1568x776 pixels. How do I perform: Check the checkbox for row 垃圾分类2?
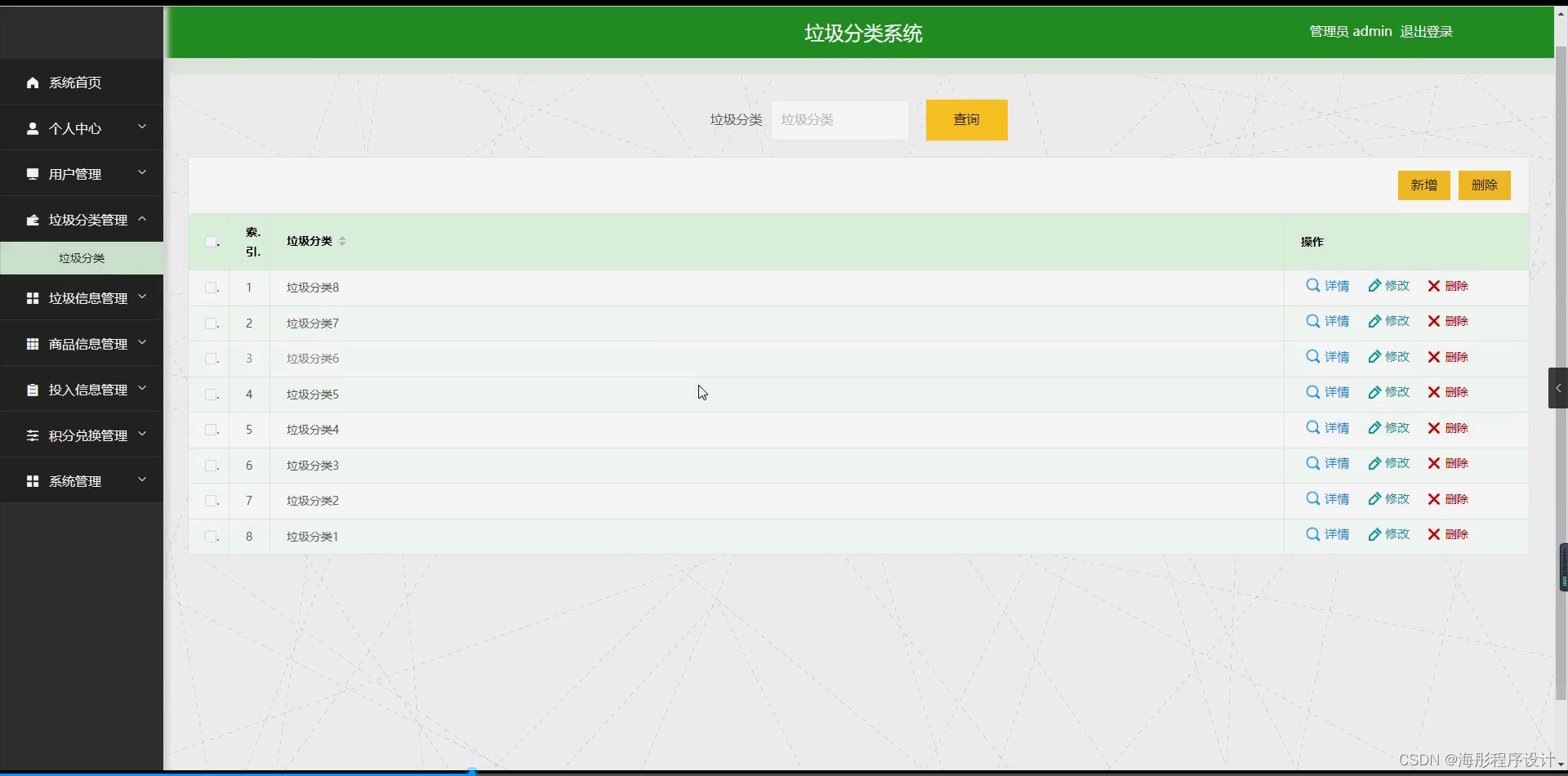(211, 501)
